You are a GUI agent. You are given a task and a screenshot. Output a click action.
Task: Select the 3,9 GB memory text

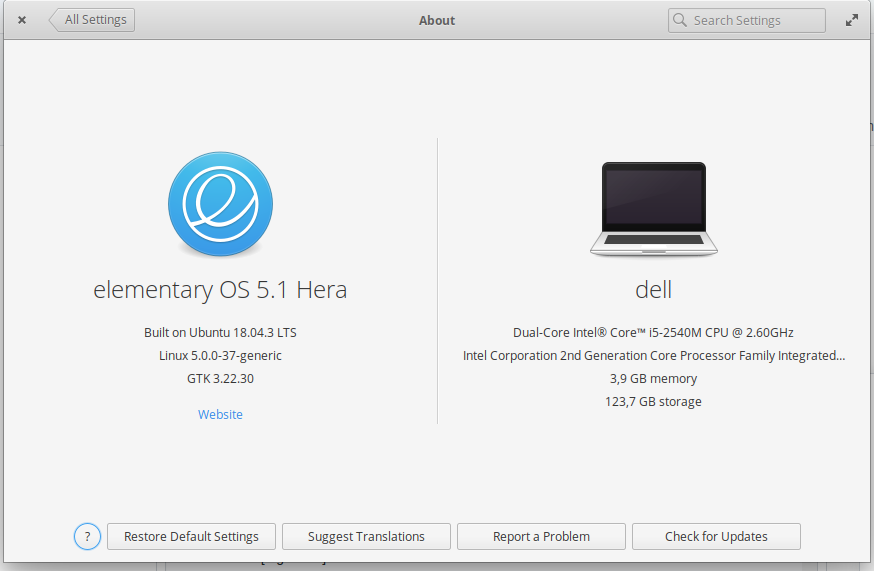click(x=653, y=379)
